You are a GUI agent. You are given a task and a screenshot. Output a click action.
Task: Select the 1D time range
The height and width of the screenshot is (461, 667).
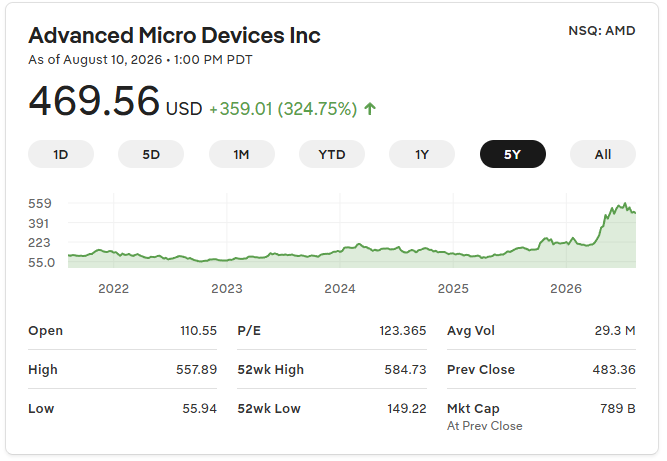[x=61, y=154]
